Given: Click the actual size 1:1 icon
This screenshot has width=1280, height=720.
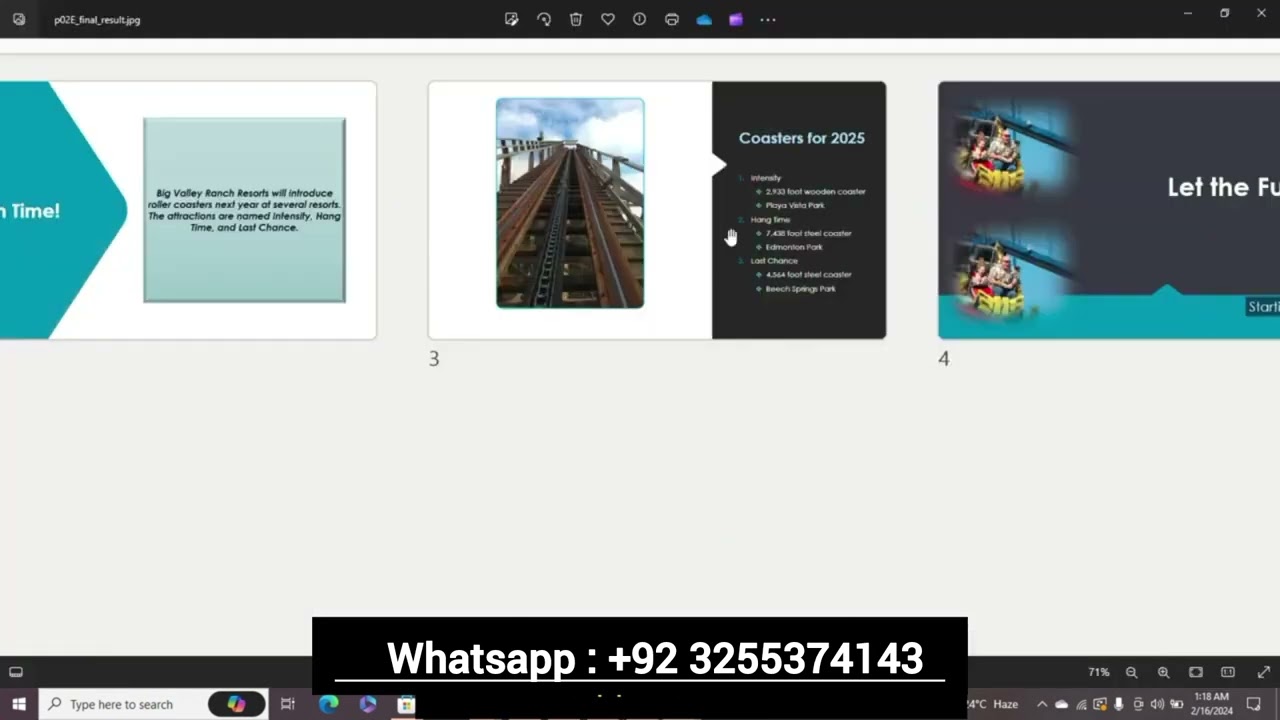Looking at the screenshot, I should pos(1228,672).
